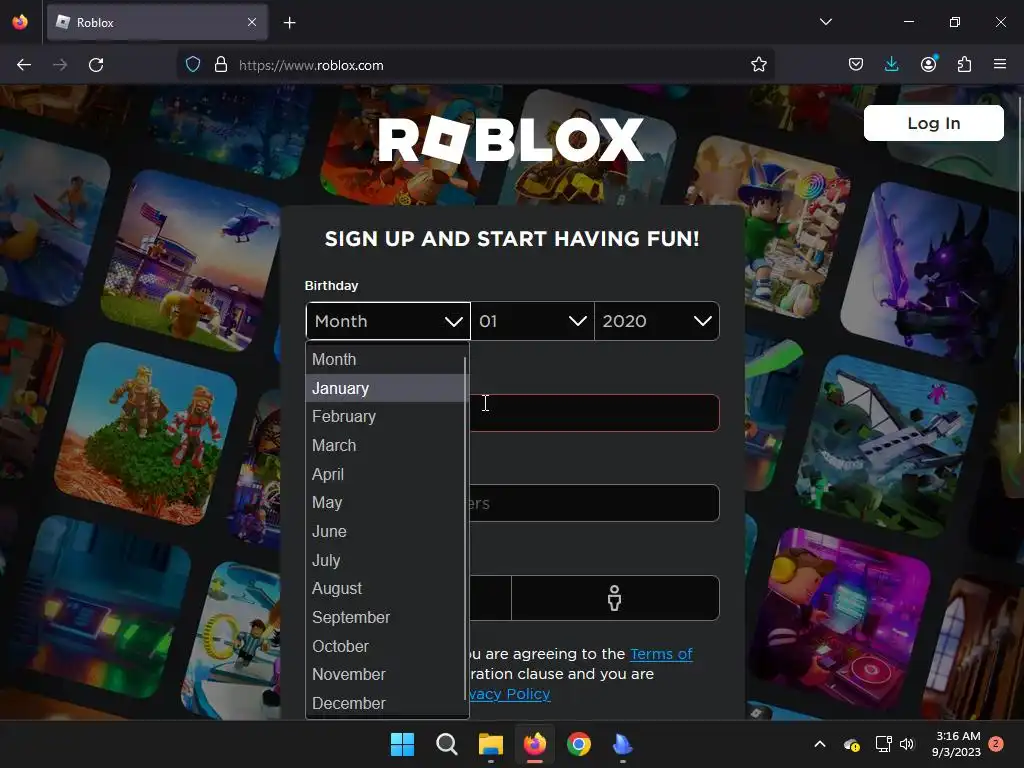Viewport: 1024px width, 768px height.
Task: Open the Firefox account icon
Action: point(928,64)
